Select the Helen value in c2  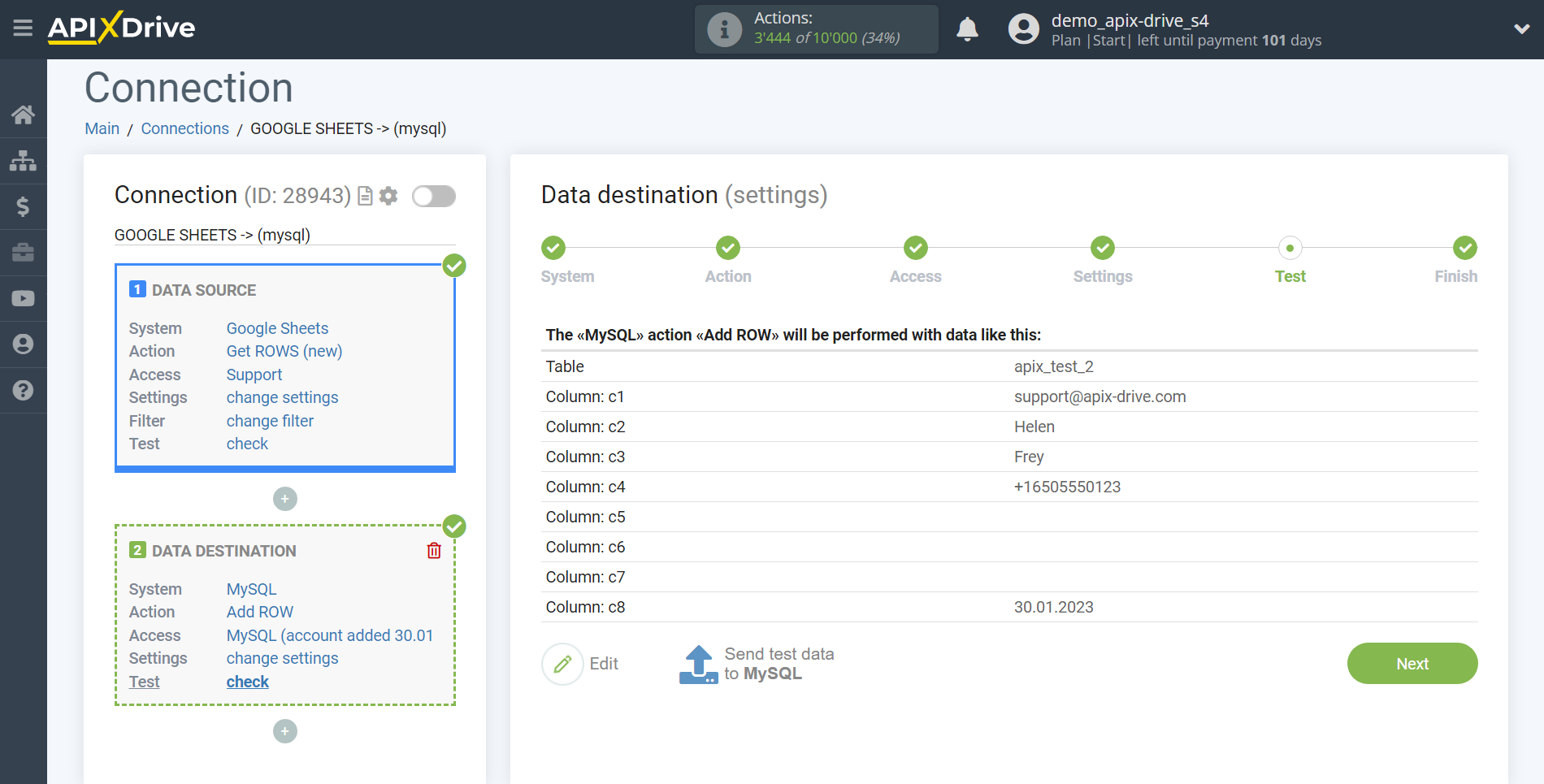[1034, 427]
